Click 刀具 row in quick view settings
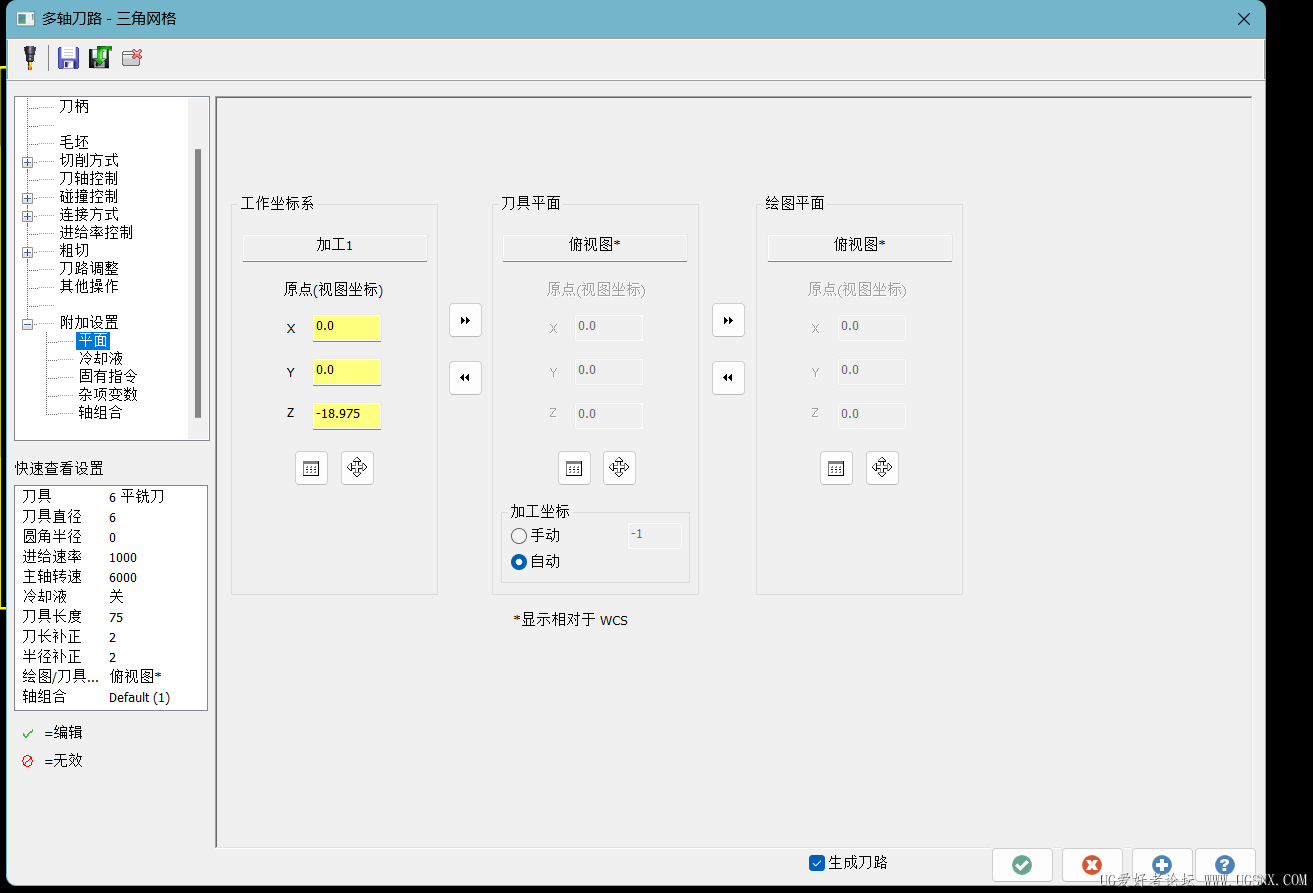The height and width of the screenshot is (893, 1313). (111, 497)
